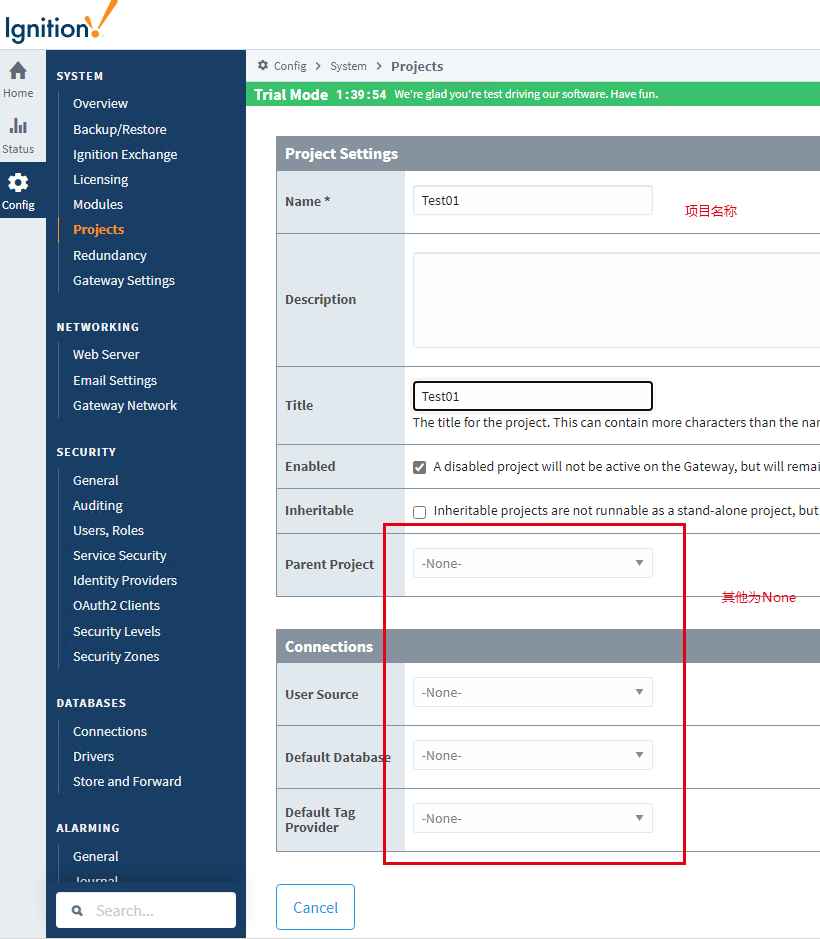
Task: Open the Default Database dropdown
Action: click(x=532, y=755)
